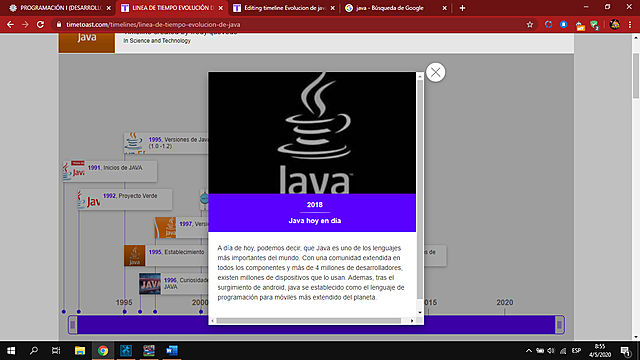Open the browser profile avatar
The image size is (640, 360).
(615, 24)
